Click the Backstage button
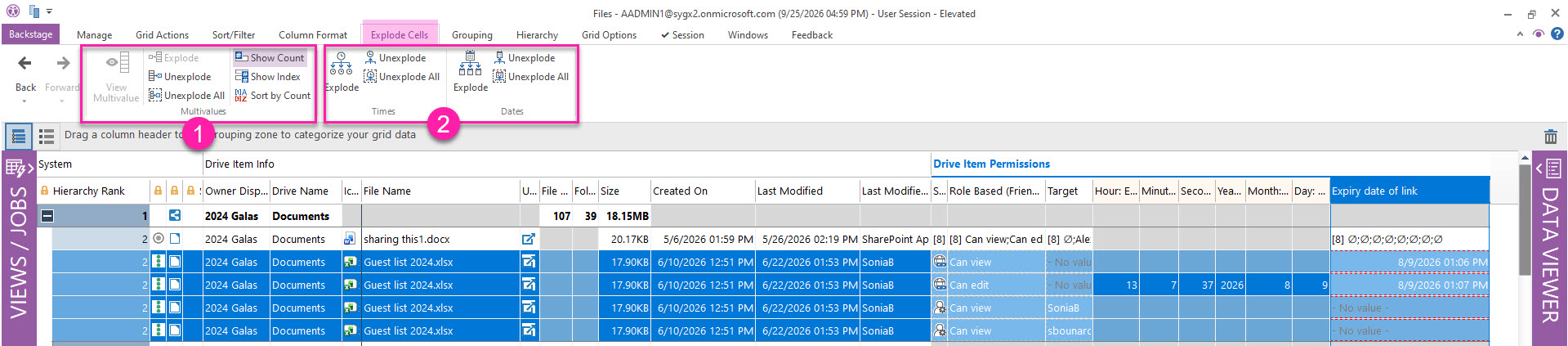 click(x=31, y=34)
